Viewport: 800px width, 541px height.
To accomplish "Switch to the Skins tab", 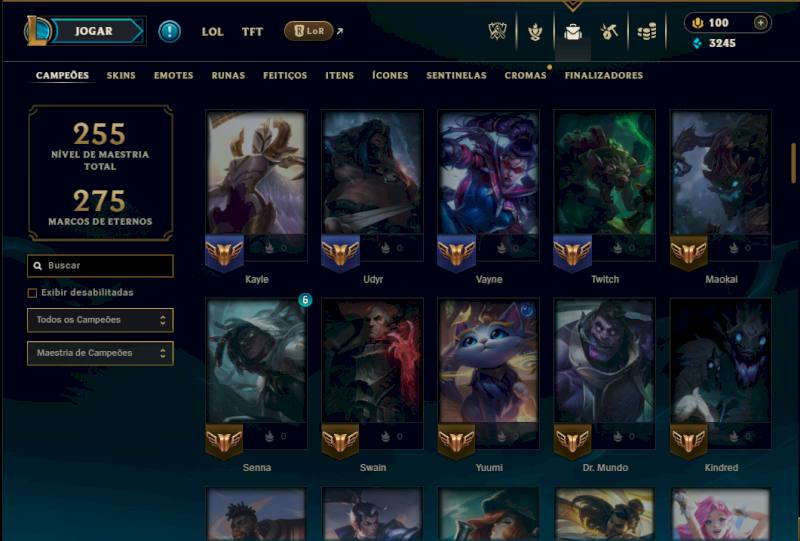I will coord(121,76).
